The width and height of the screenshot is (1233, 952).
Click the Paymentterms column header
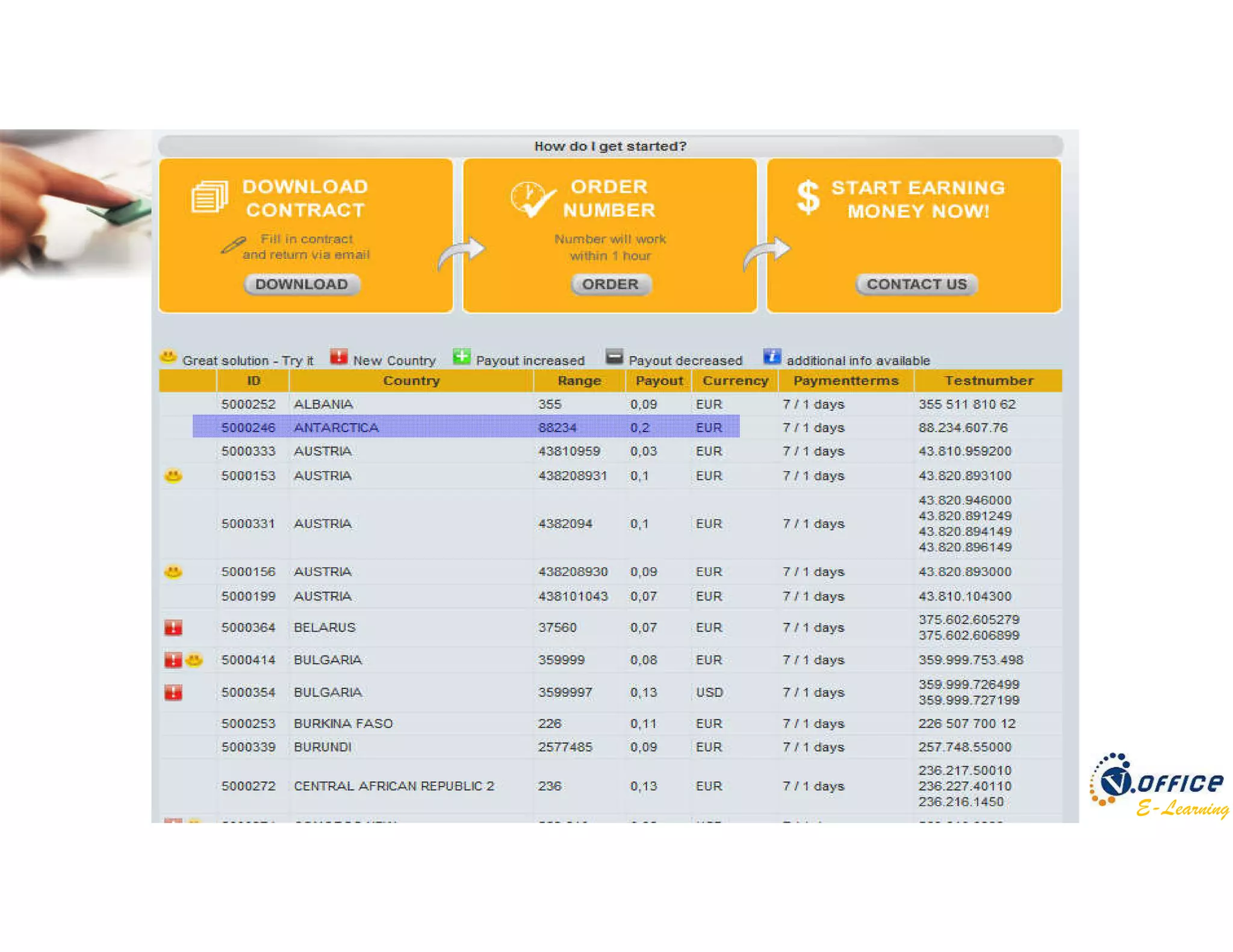pyautogui.click(x=846, y=381)
